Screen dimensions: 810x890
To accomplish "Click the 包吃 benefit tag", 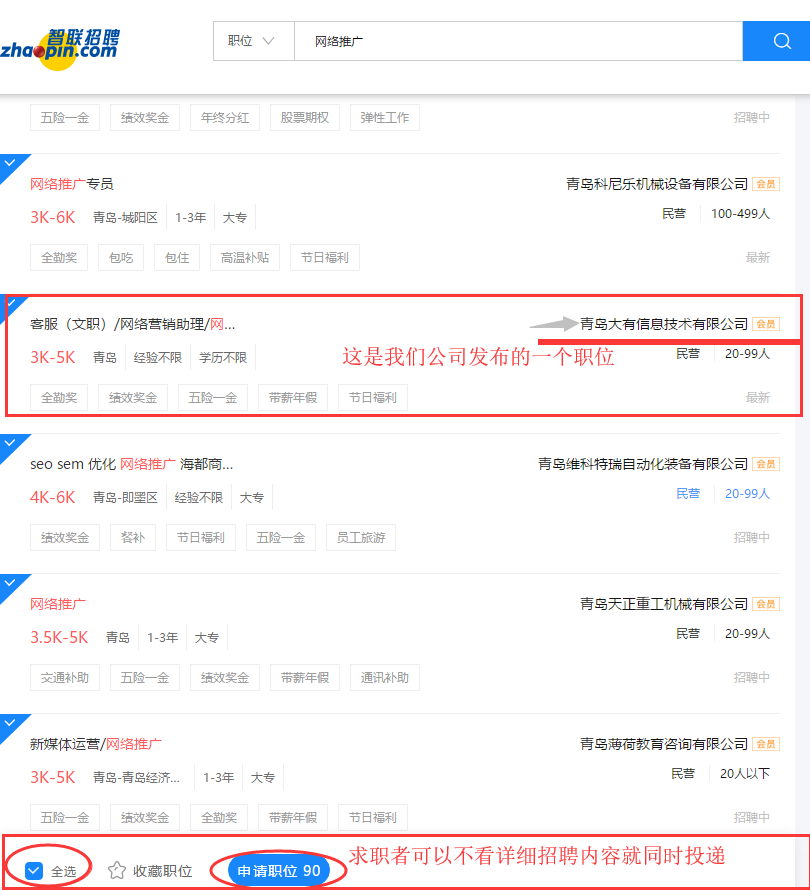I will coord(121,258).
